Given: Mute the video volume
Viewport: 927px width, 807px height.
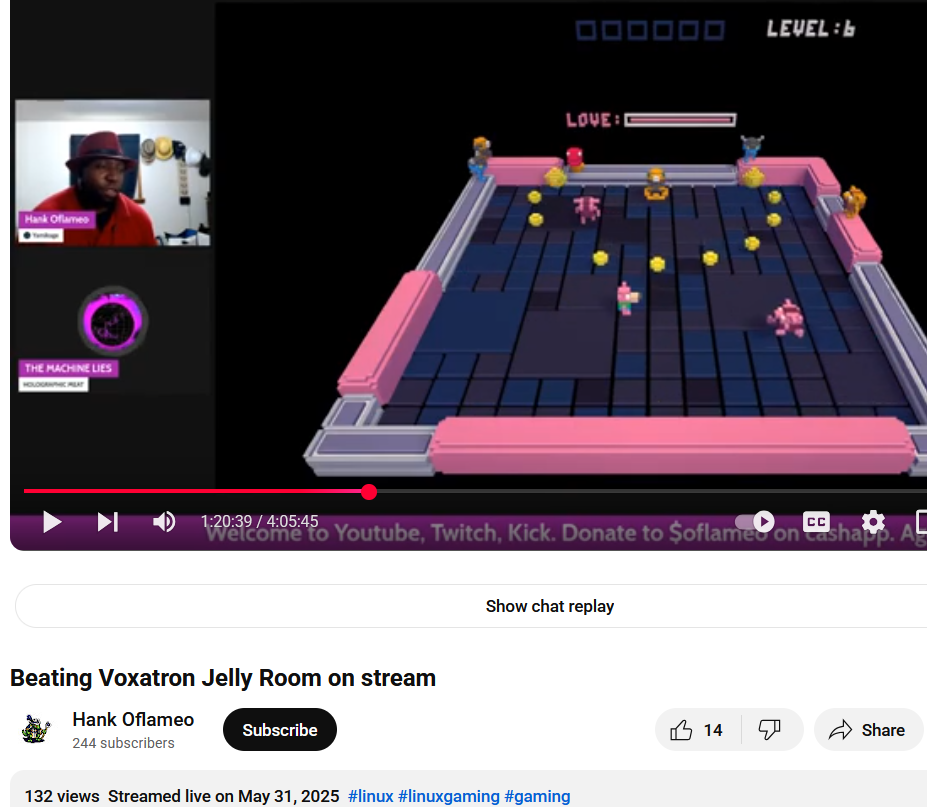Looking at the screenshot, I should pyautogui.click(x=163, y=521).
